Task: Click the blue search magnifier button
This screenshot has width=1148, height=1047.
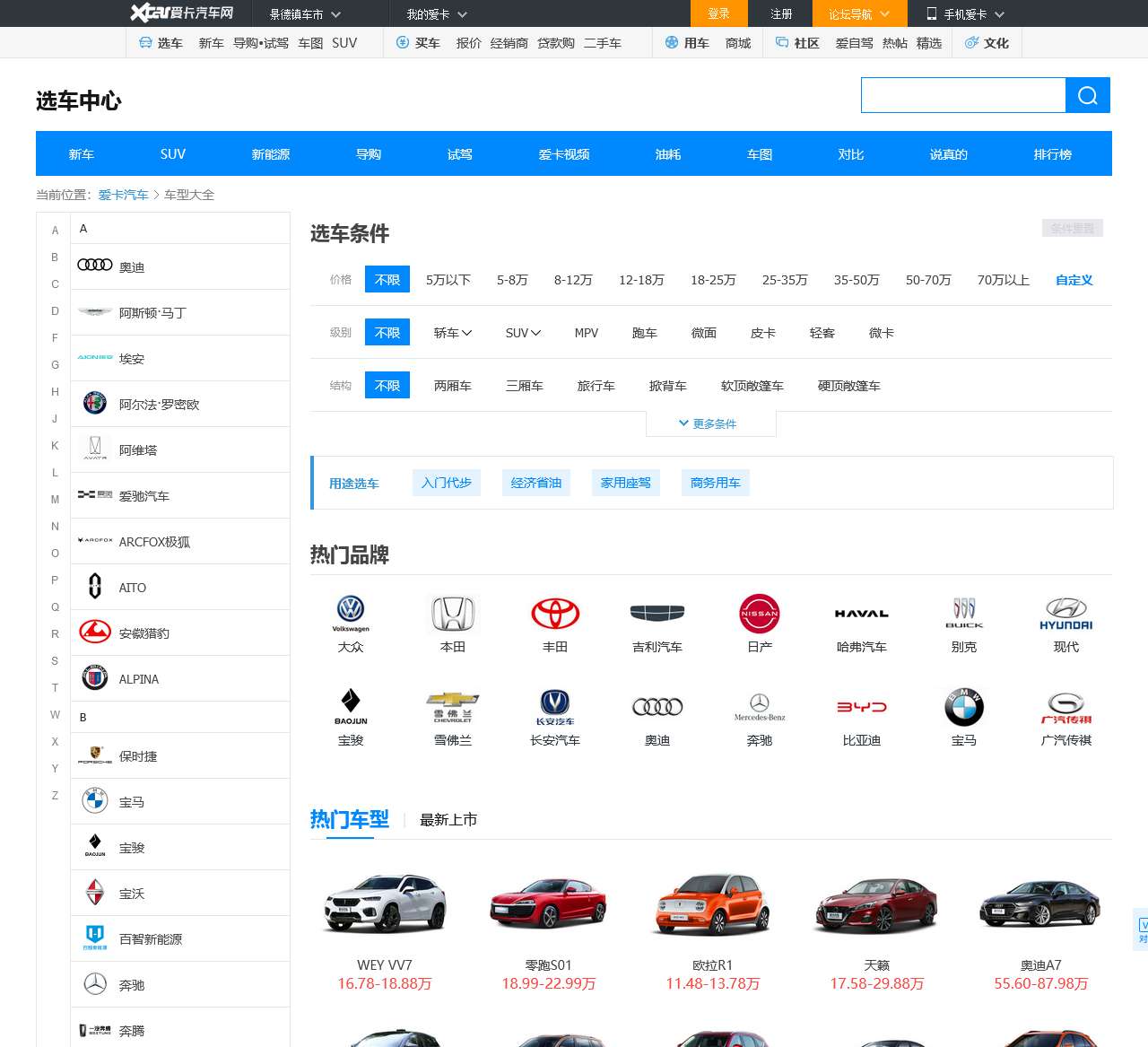Action: coord(1088,95)
